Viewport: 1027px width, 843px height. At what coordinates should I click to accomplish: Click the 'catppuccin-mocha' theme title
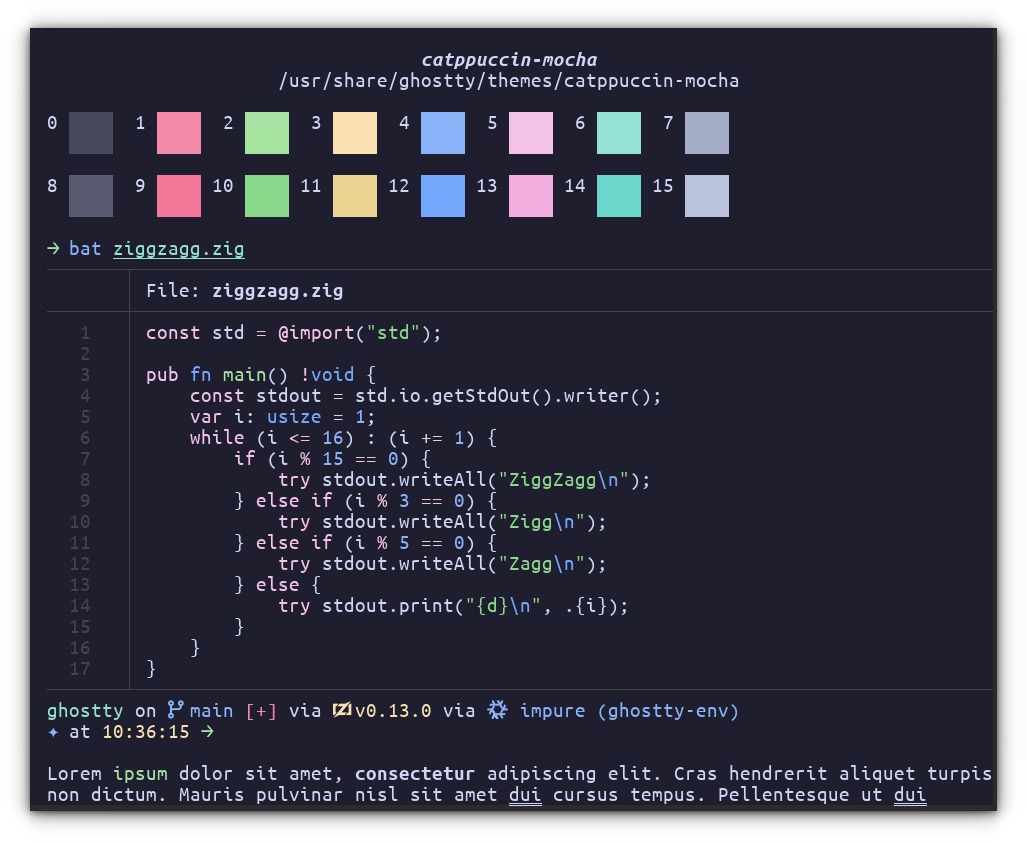tap(509, 60)
